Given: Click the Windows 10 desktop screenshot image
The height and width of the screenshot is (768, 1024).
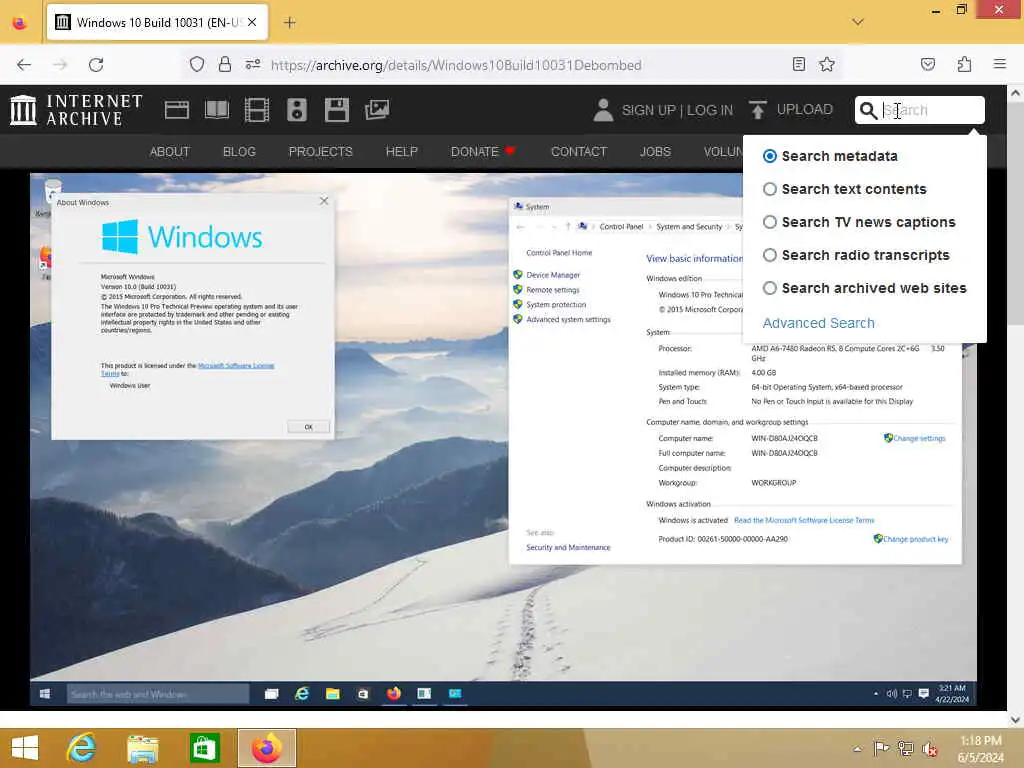Looking at the screenshot, I should pos(504,440).
